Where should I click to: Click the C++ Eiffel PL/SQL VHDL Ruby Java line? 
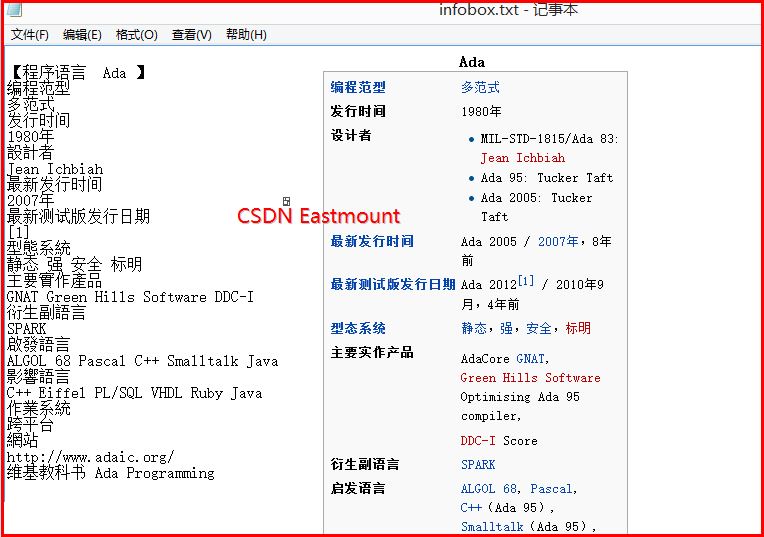click(x=134, y=393)
